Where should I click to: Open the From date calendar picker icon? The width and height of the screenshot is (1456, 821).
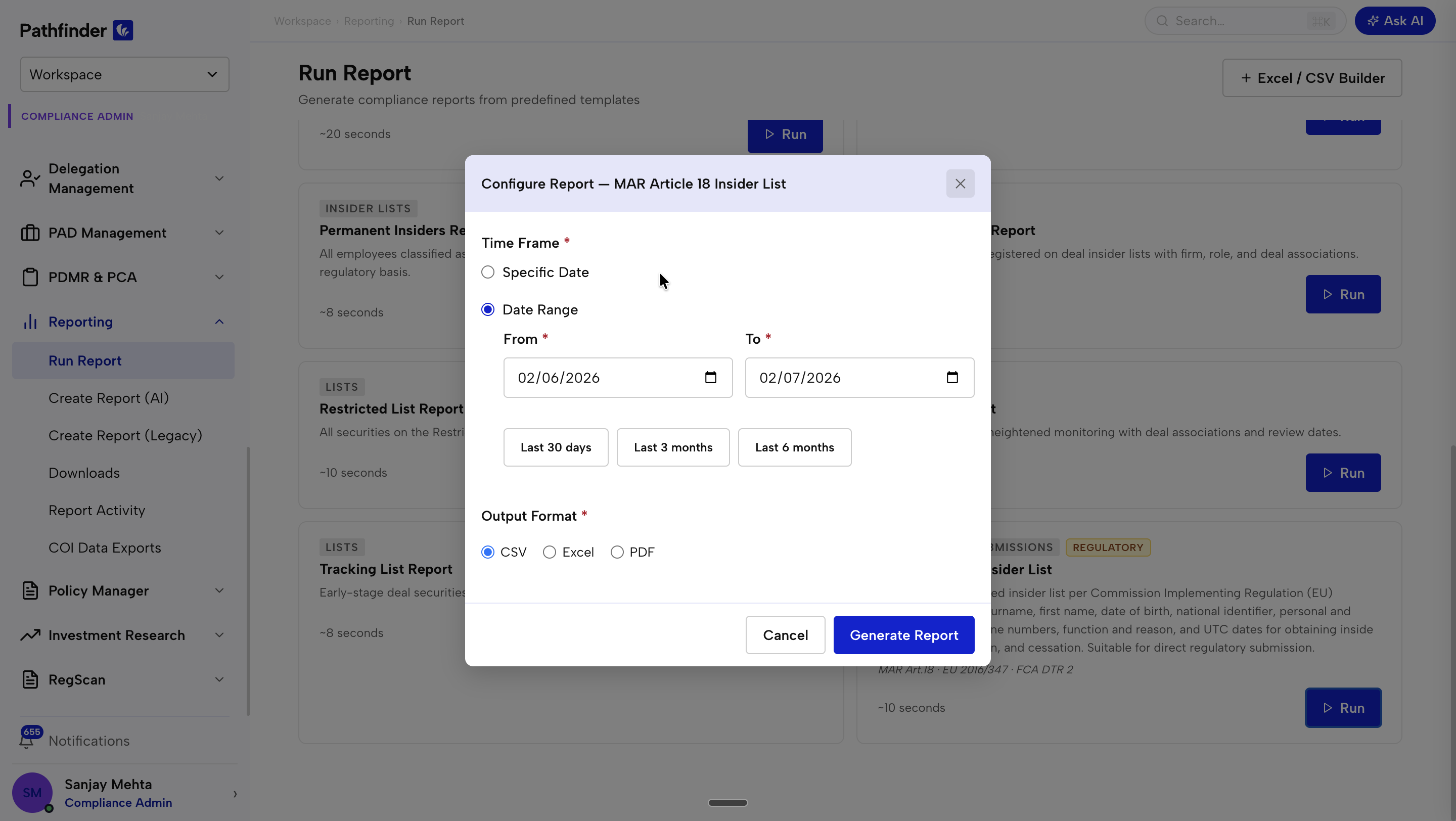coord(710,378)
